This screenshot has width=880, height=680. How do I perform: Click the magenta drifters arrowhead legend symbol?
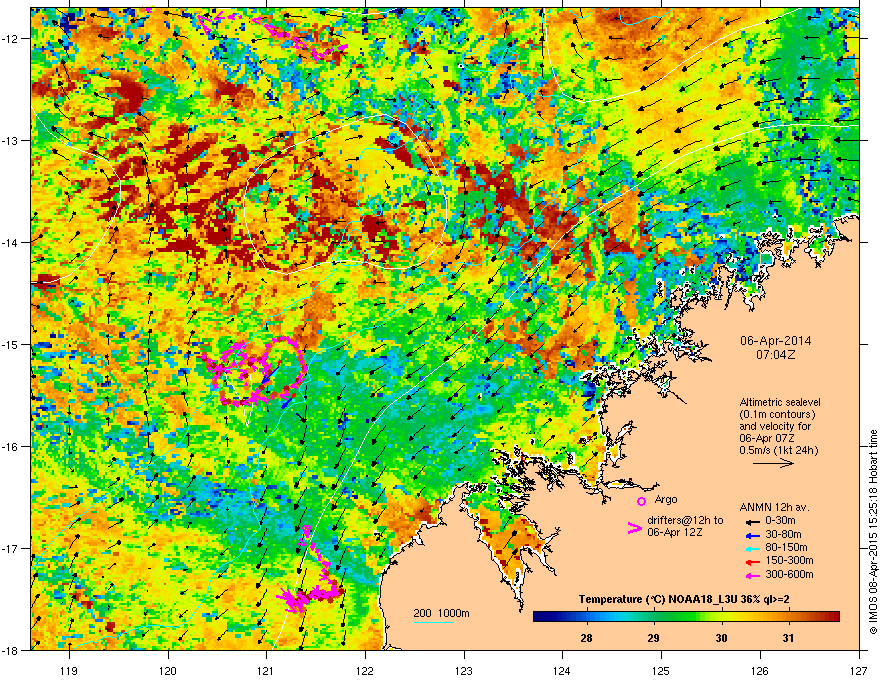click(634, 528)
